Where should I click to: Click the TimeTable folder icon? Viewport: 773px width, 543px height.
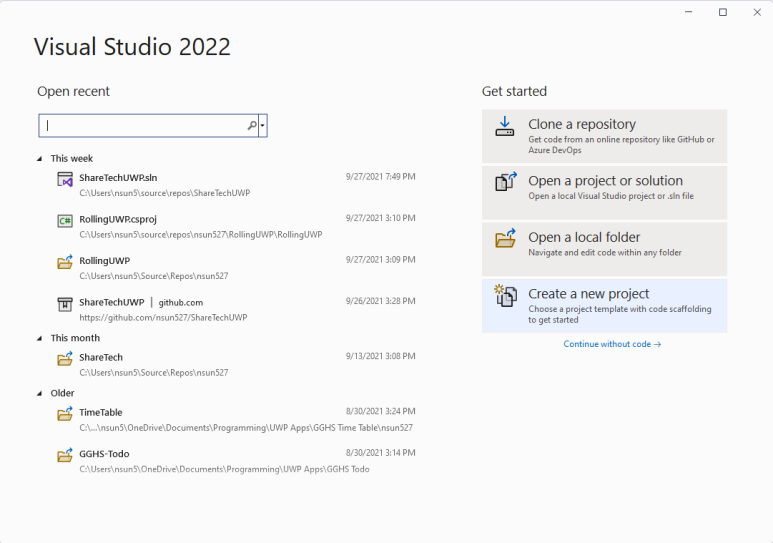[x=65, y=414]
